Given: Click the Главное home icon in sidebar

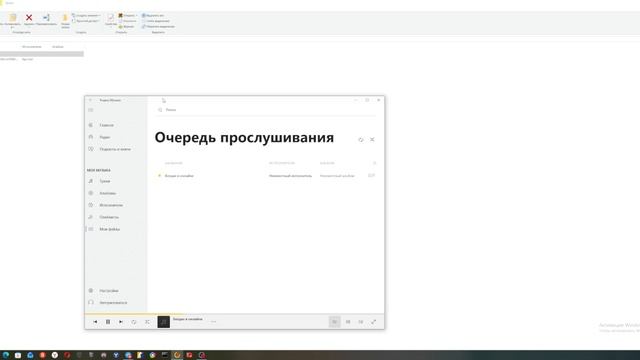Looking at the screenshot, I should pyautogui.click(x=91, y=125).
